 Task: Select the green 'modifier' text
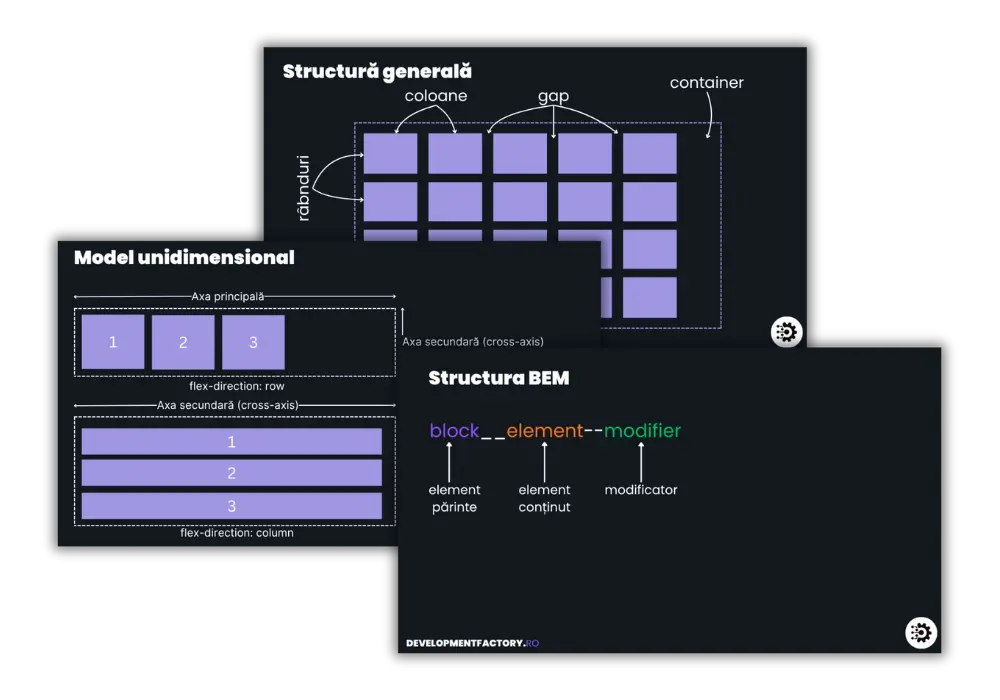coord(642,431)
